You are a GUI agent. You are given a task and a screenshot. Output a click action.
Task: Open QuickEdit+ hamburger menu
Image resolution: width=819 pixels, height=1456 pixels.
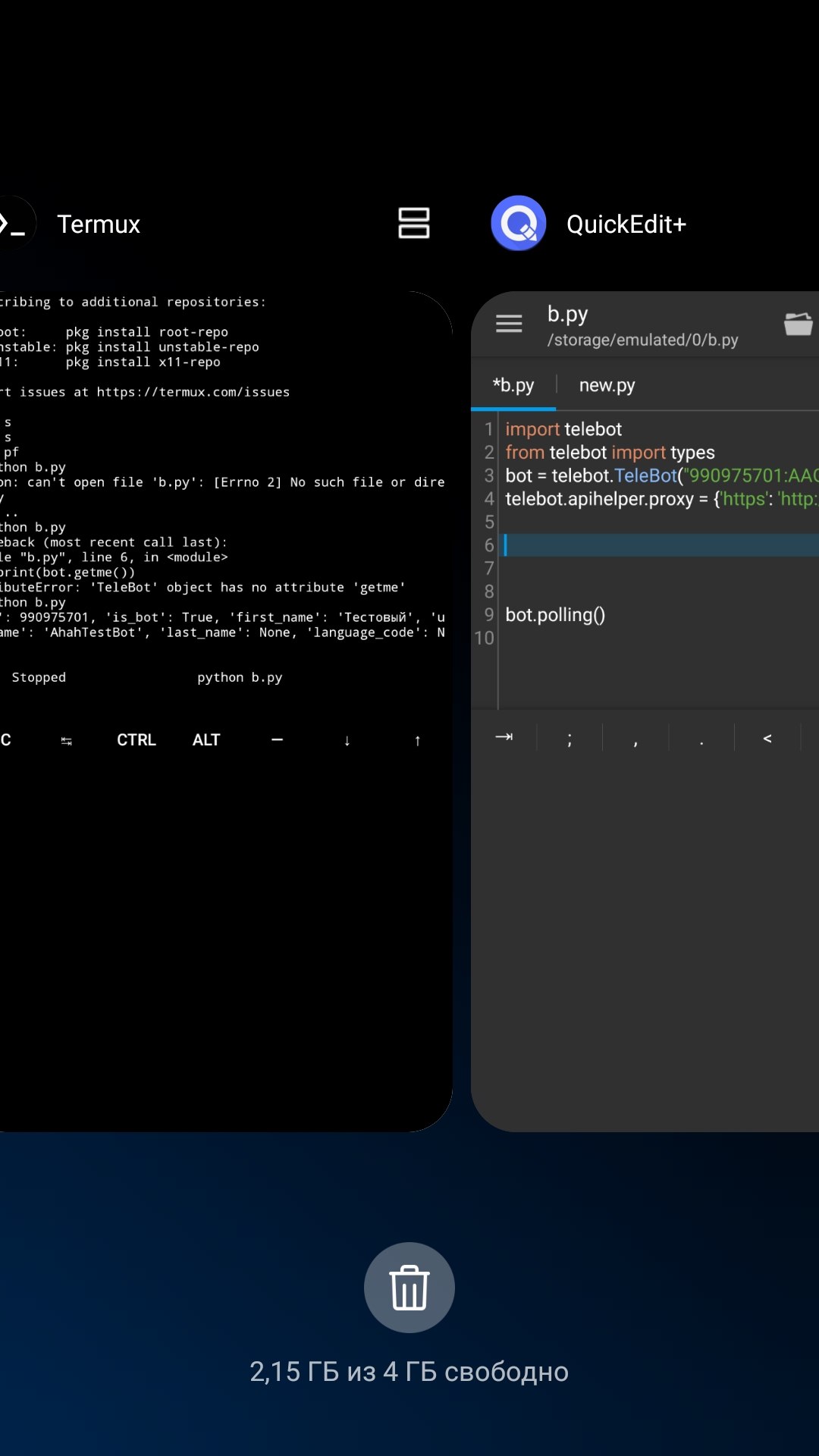[x=509, y=324]
